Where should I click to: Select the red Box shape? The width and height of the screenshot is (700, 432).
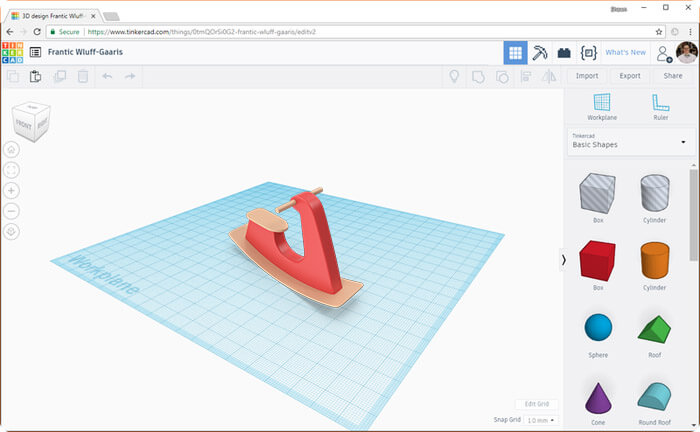[x=597, y=261]
